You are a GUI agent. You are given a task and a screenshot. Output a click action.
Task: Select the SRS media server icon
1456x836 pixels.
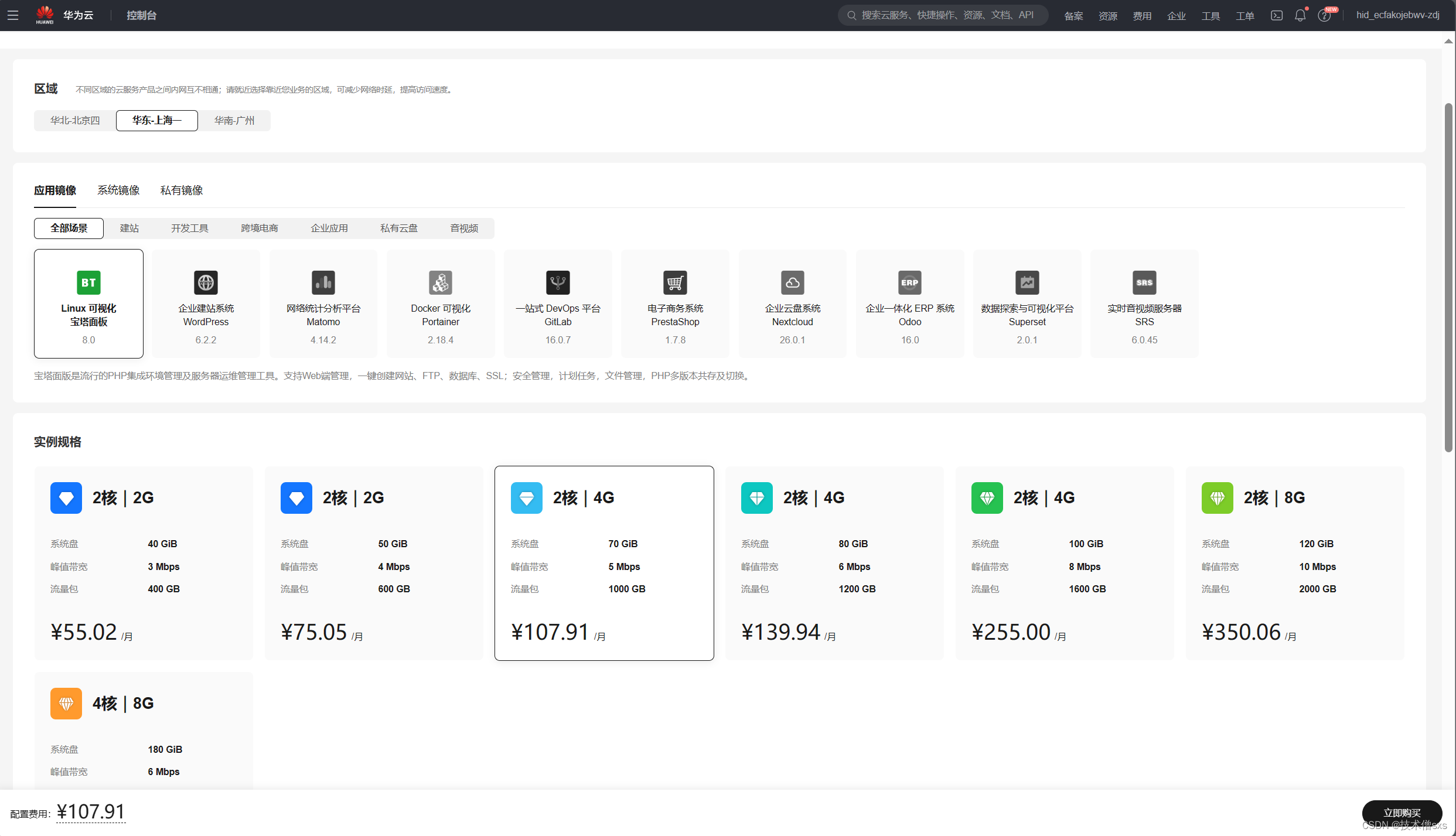1144,282
